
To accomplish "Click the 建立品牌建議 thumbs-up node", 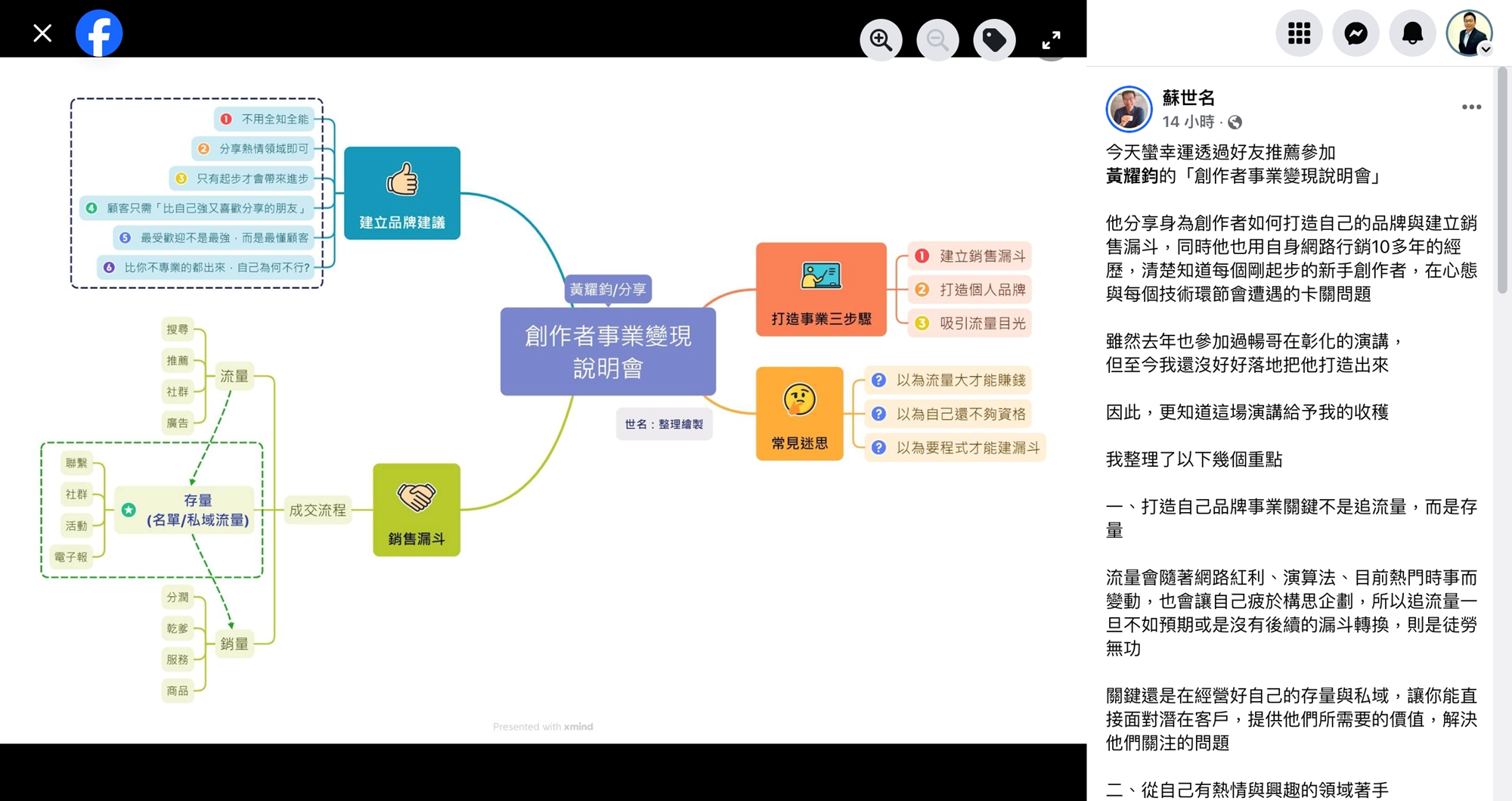I will [401, 193].
